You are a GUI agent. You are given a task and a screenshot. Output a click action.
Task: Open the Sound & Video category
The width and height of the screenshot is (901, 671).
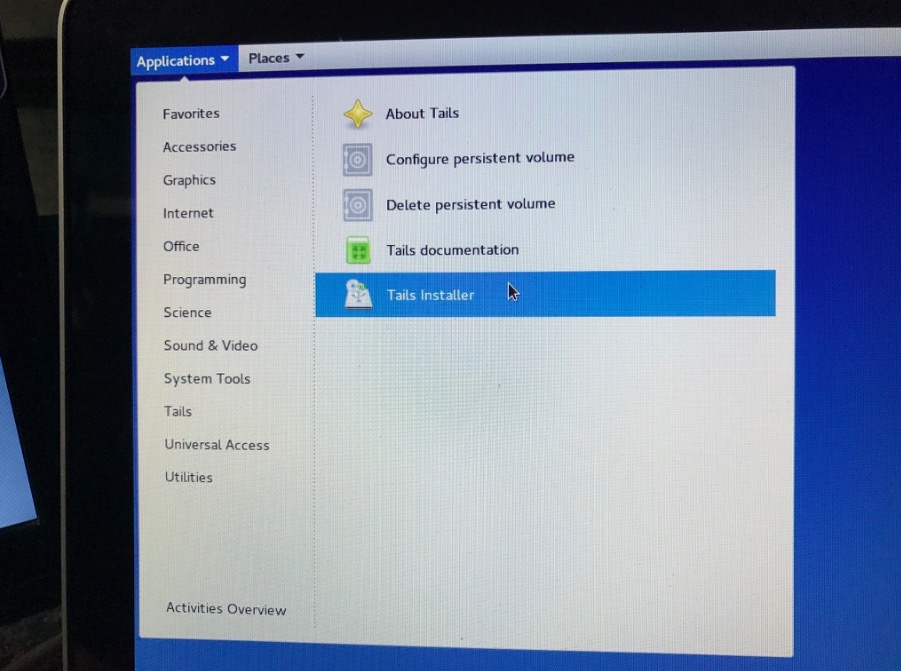click(210, 346)
